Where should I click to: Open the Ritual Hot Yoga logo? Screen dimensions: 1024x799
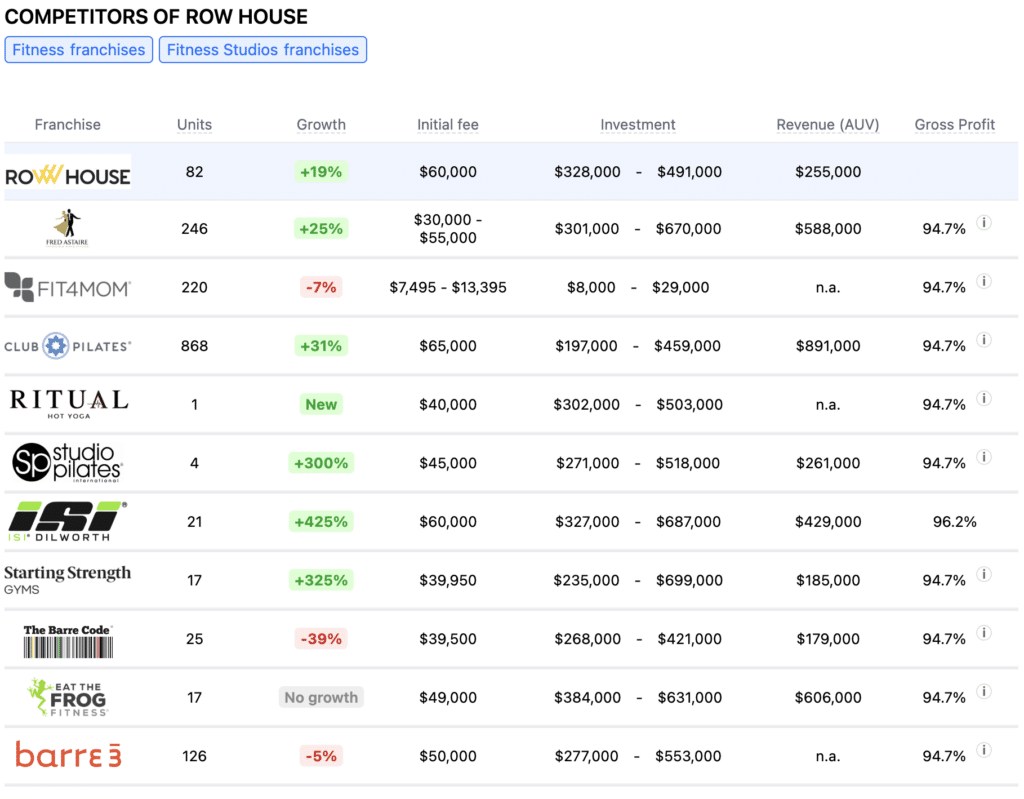pos(69,404)
